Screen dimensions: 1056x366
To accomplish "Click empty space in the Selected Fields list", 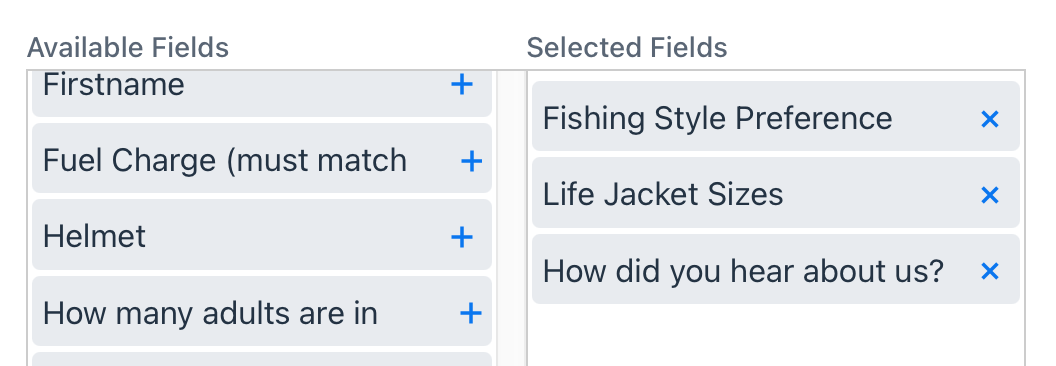I will pos(776,335).
